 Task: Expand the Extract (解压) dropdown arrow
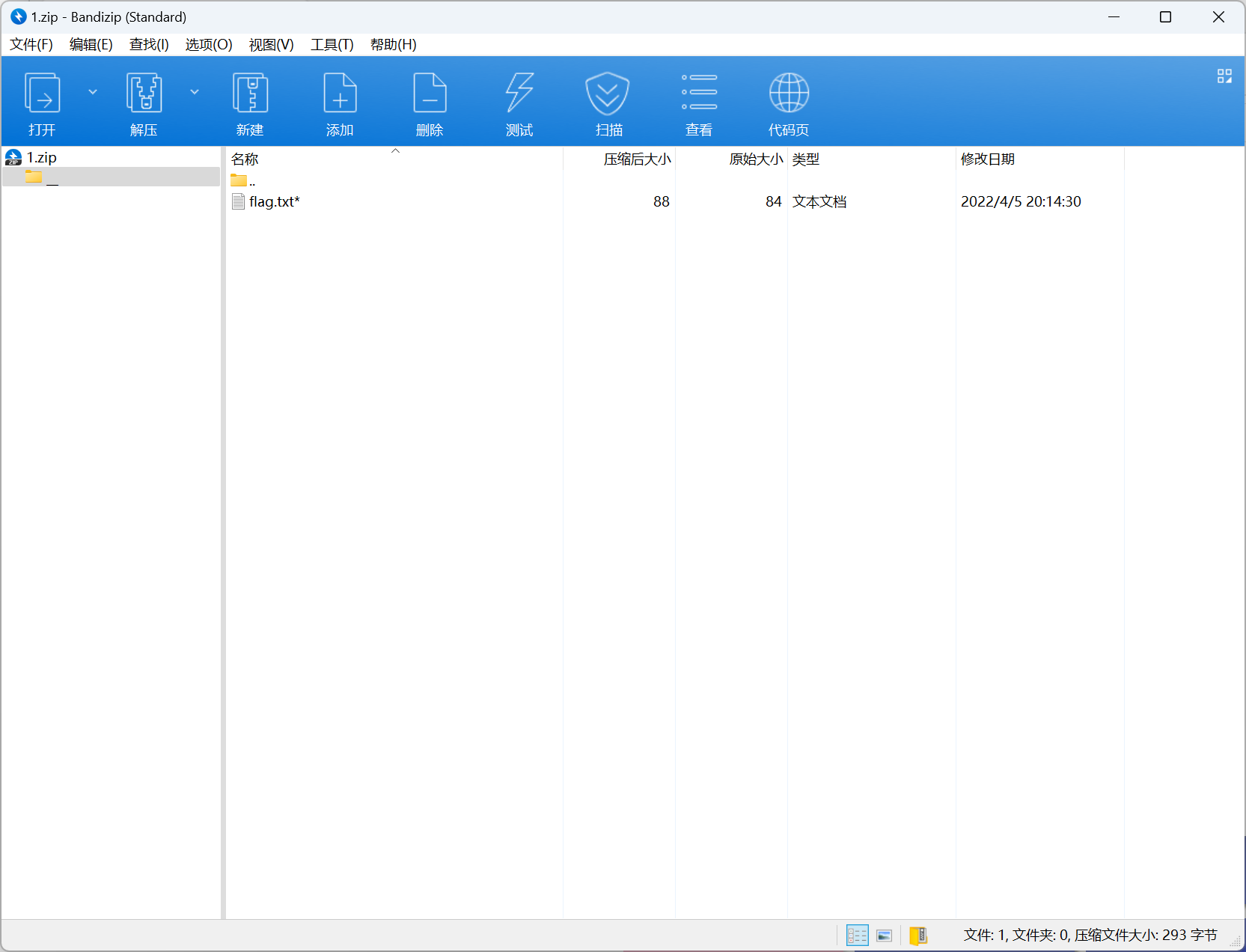pos(195,92)
